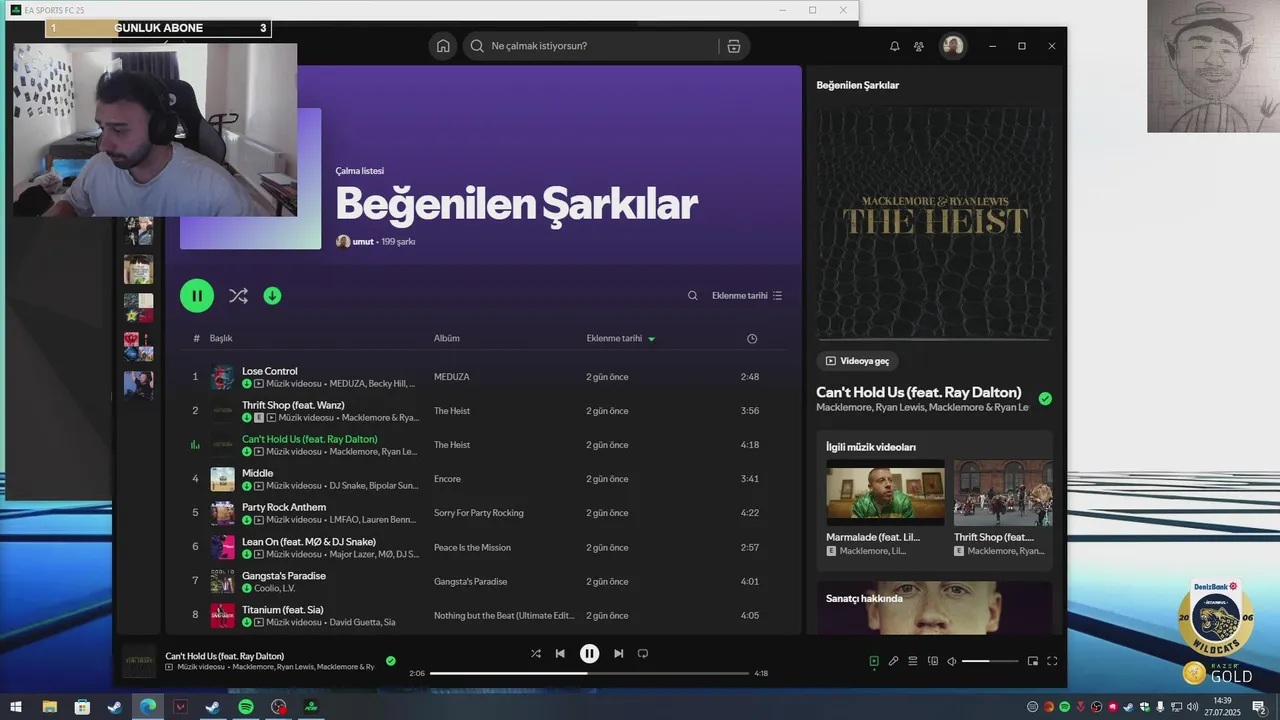
Task: Open the play queue icon
Action: click(913, 661)
